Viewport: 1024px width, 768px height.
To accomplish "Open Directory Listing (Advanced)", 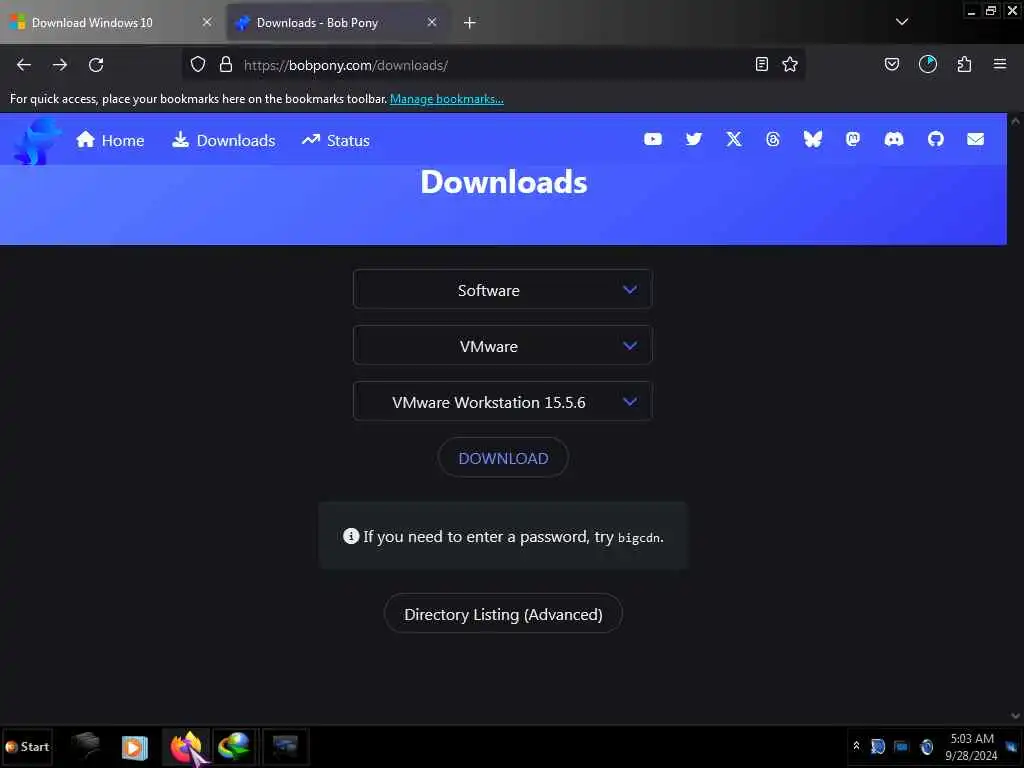I will click(503, 614).
